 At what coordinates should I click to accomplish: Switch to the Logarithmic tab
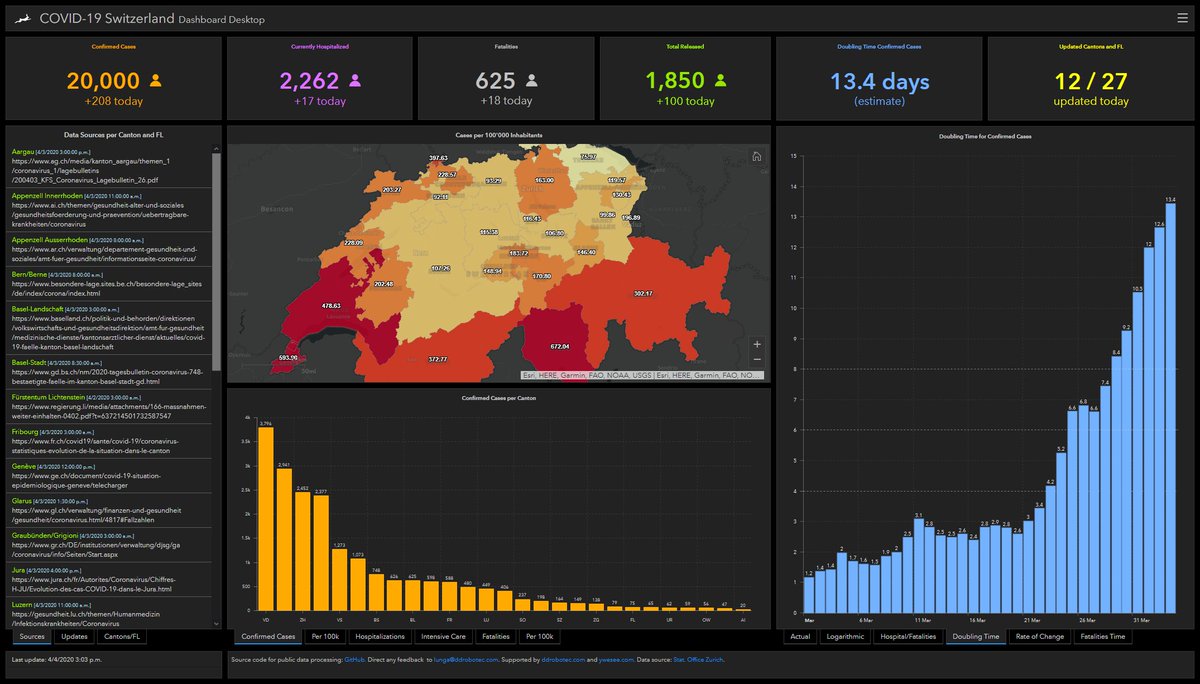(x=845, y=636)
